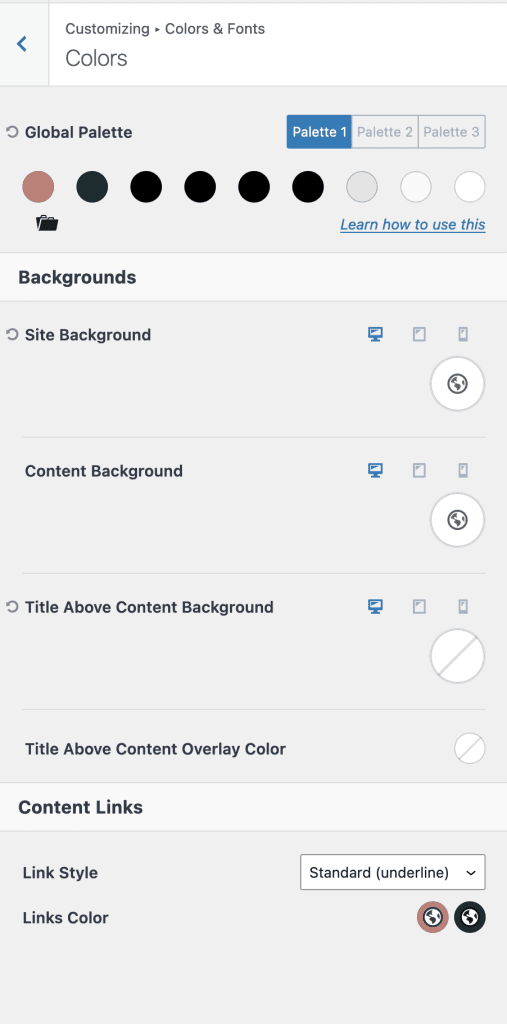Viewport: 507px width, 1024px height.
Task: Select tablet device icon for Title Above Content Background
Action: (419, 607)
